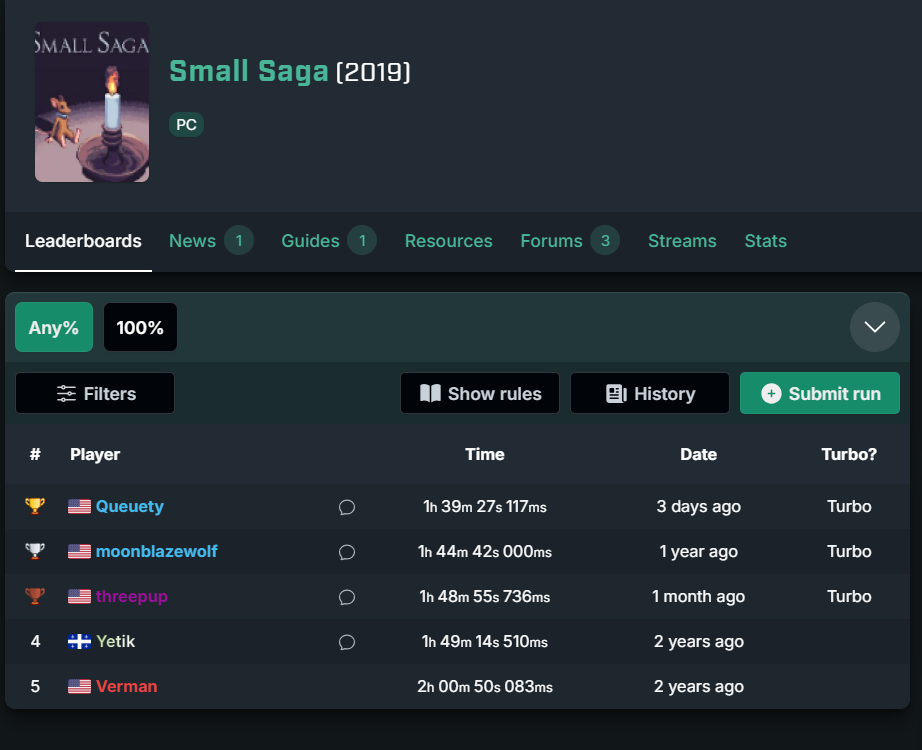
Task: View the Stats tab
Action: 766,241
